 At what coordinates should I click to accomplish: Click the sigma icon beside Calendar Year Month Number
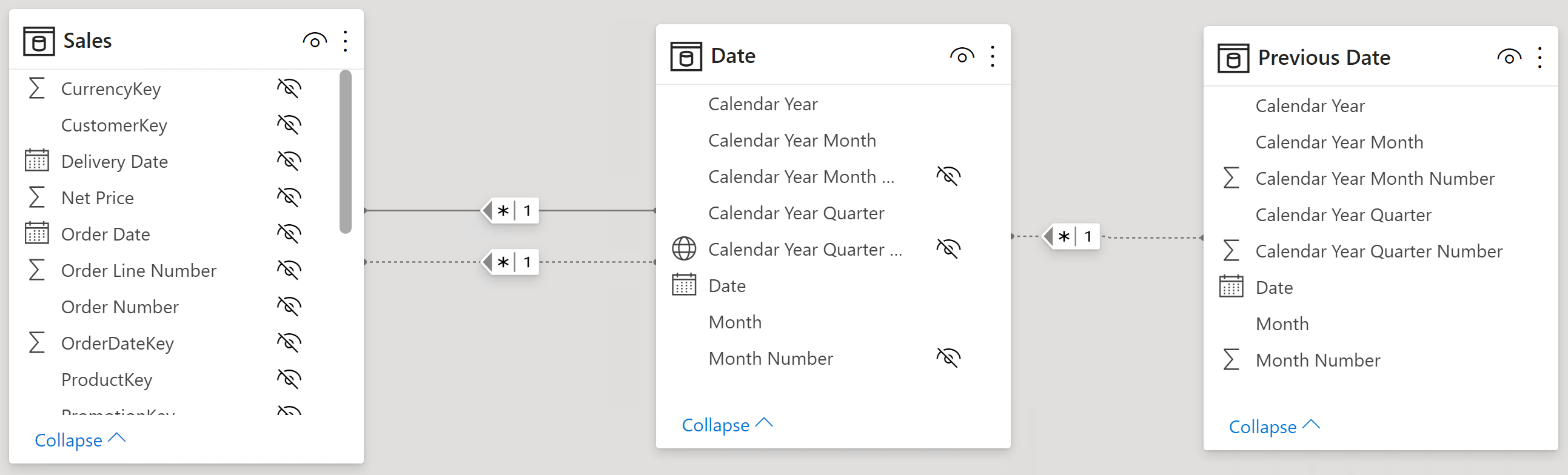pos(1231,178)
